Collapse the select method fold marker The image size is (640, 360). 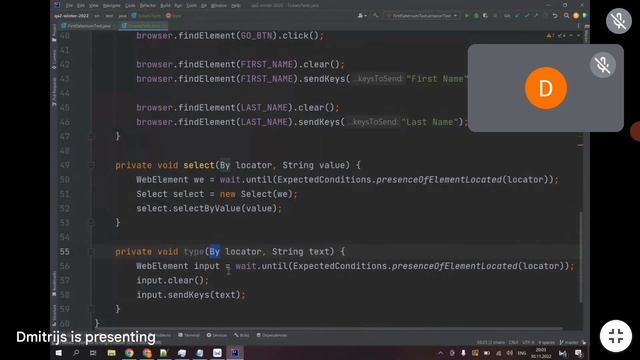(x=92, y=165)
